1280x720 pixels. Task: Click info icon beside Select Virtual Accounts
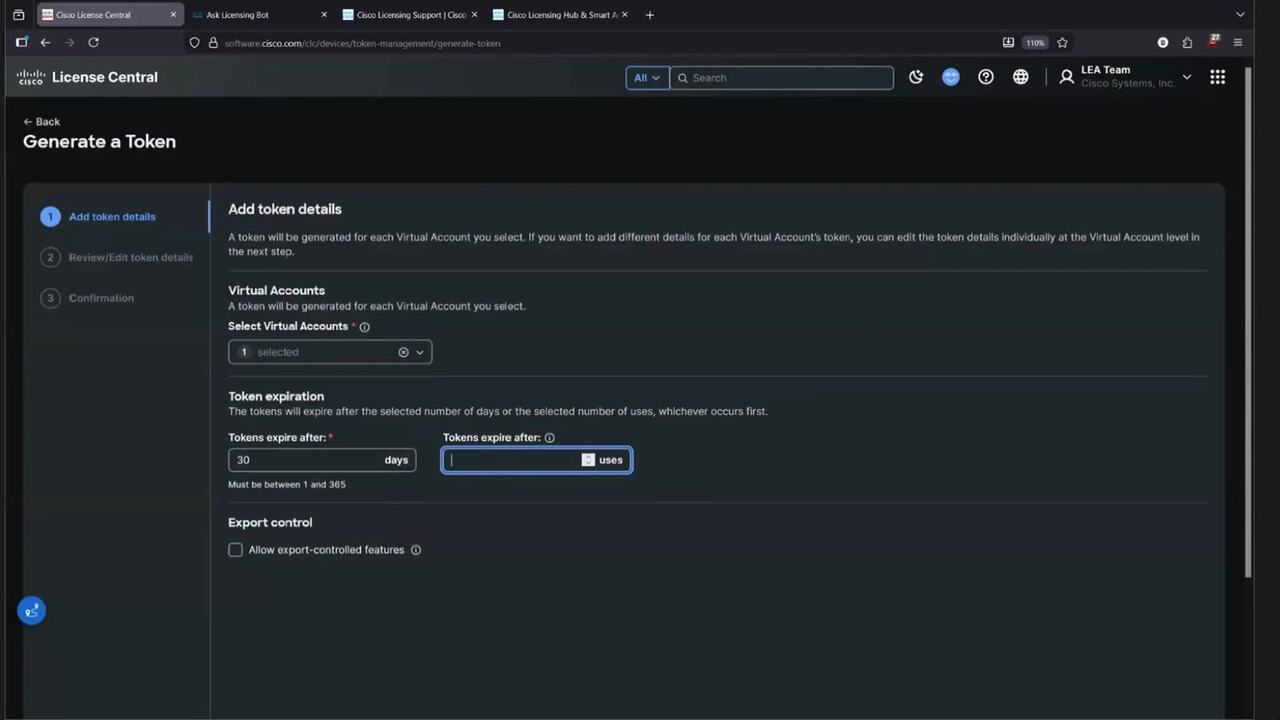[x=365, y=327]
